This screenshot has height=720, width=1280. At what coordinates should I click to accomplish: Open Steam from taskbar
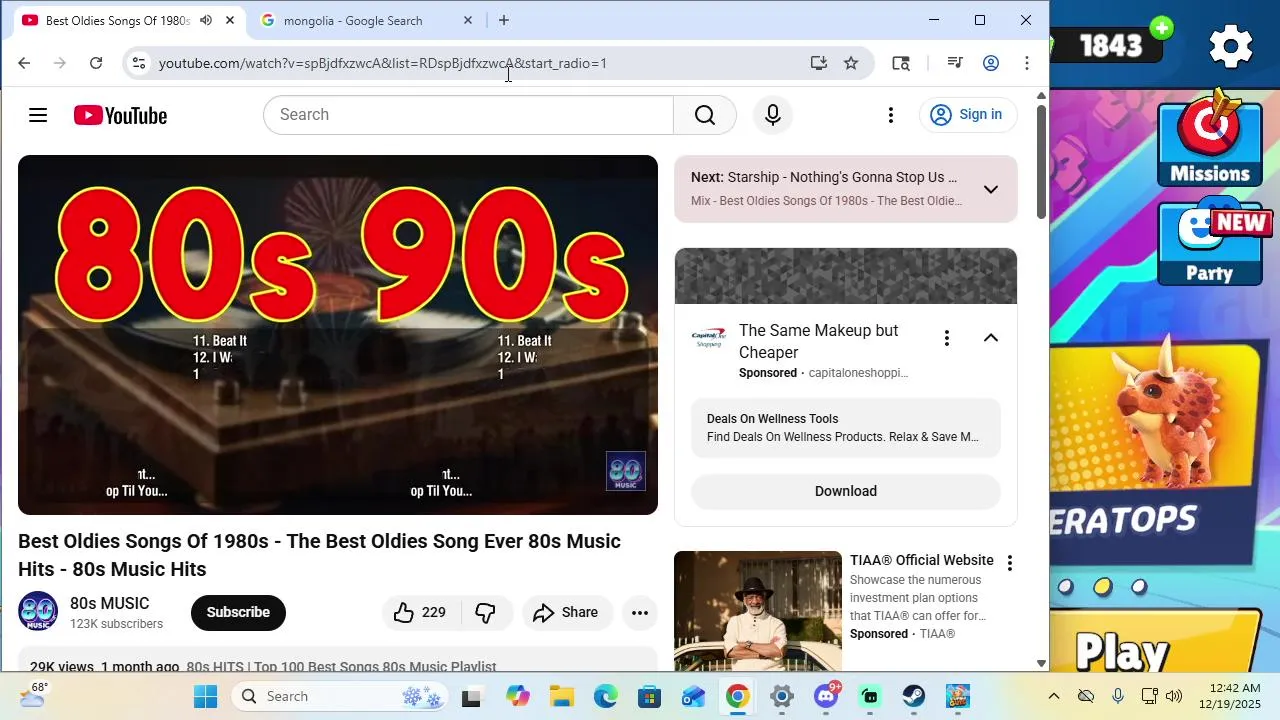914,696
